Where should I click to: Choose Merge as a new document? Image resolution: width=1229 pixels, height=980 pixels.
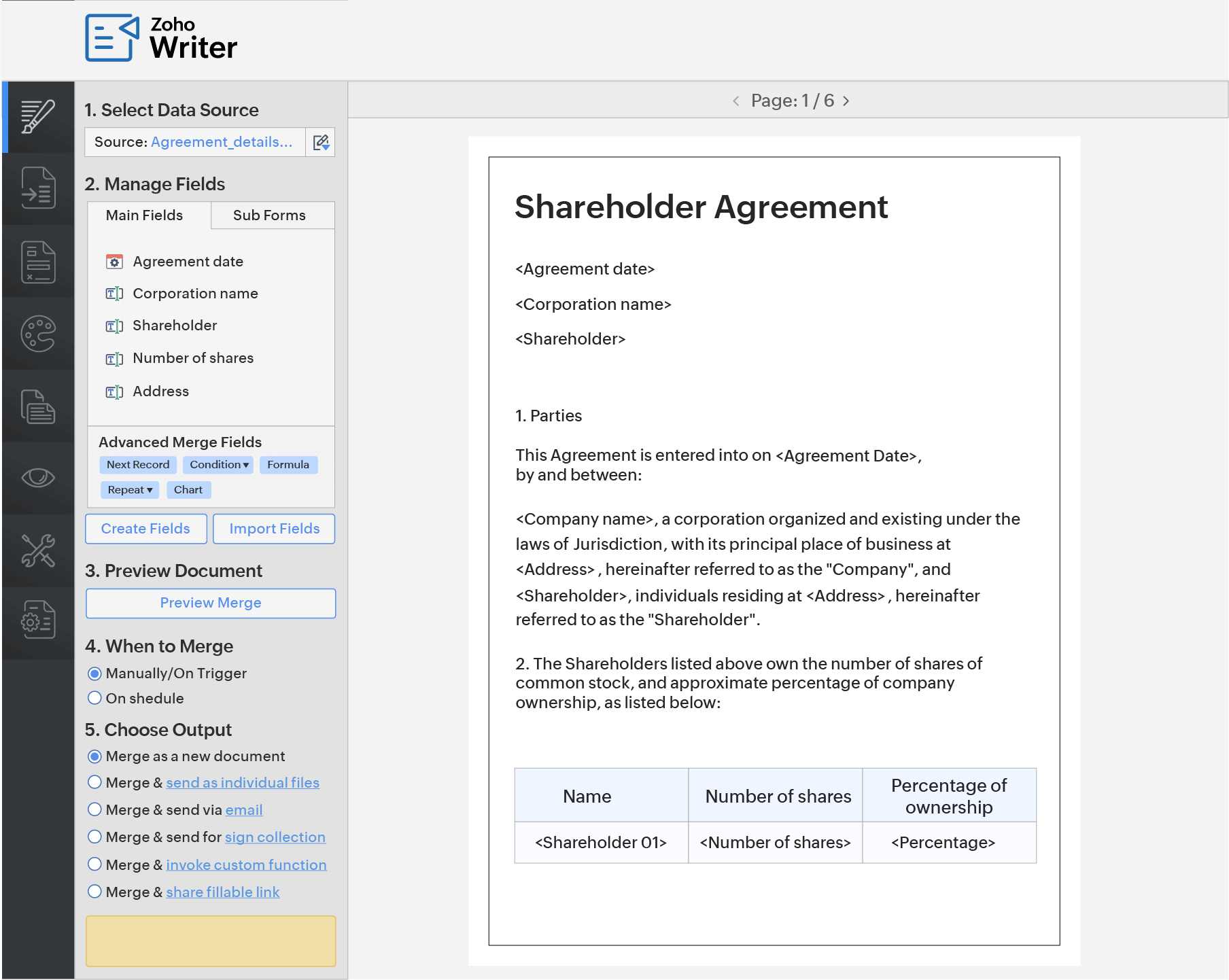coord(95,756)
